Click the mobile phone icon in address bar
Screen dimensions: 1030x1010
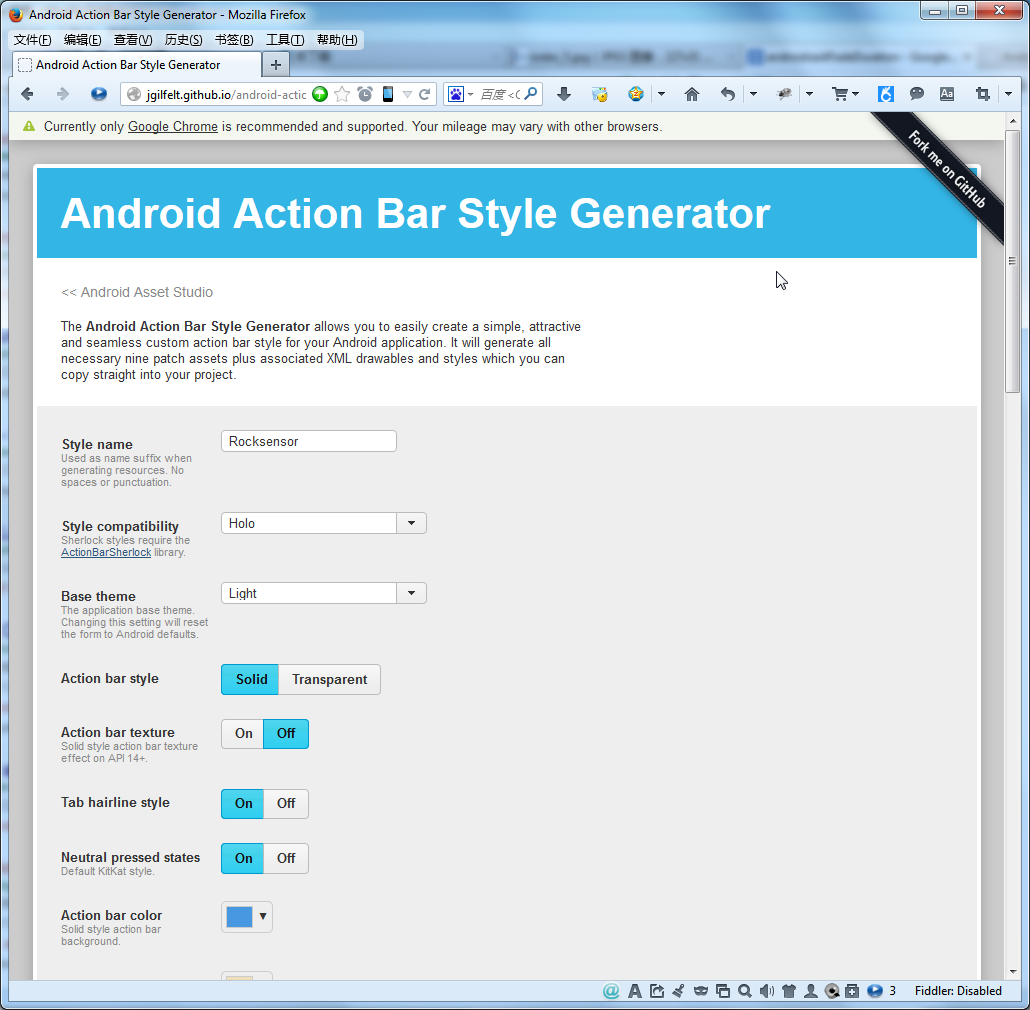tap(388, 95)
